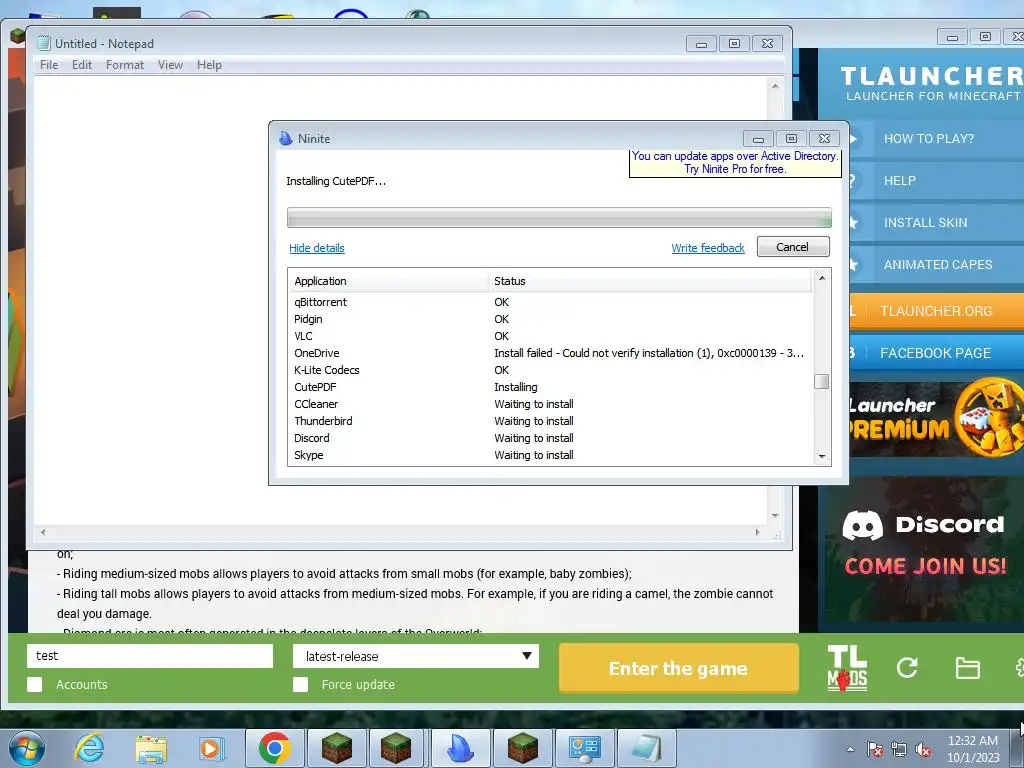The height and width of the screenshot is (768, 1024).
Task: Click the network tray icon
Action: click(899, 749)
